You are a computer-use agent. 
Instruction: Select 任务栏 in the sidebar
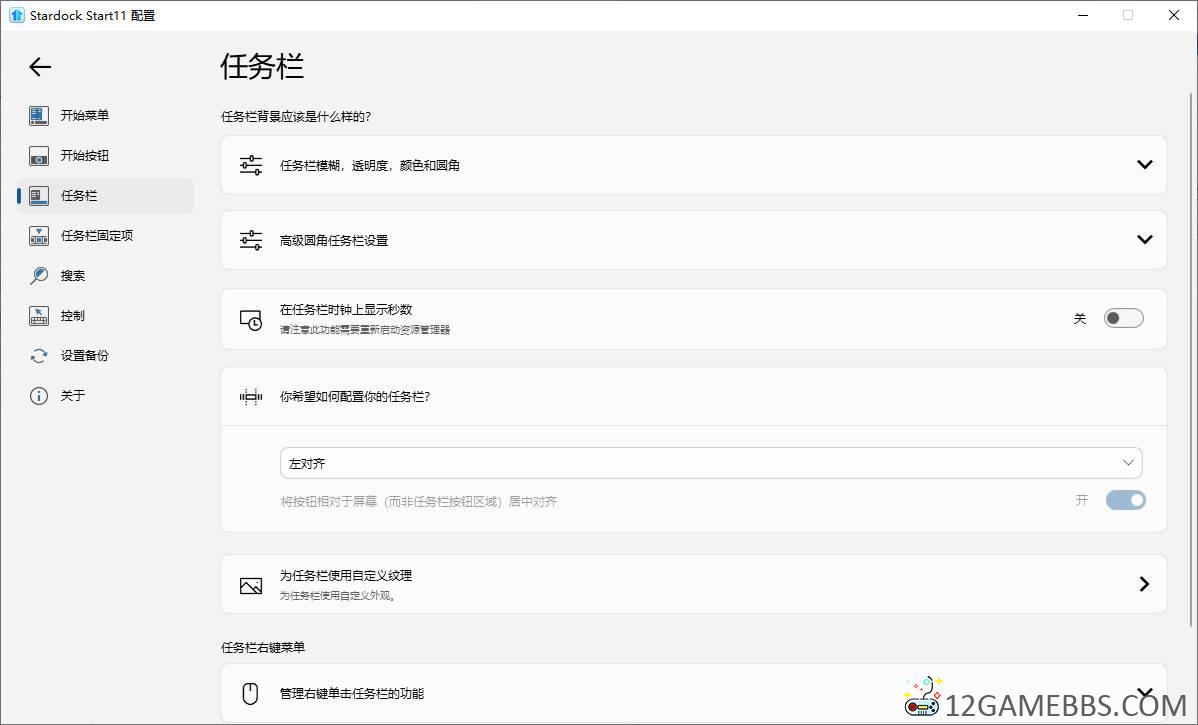[79, 196]
